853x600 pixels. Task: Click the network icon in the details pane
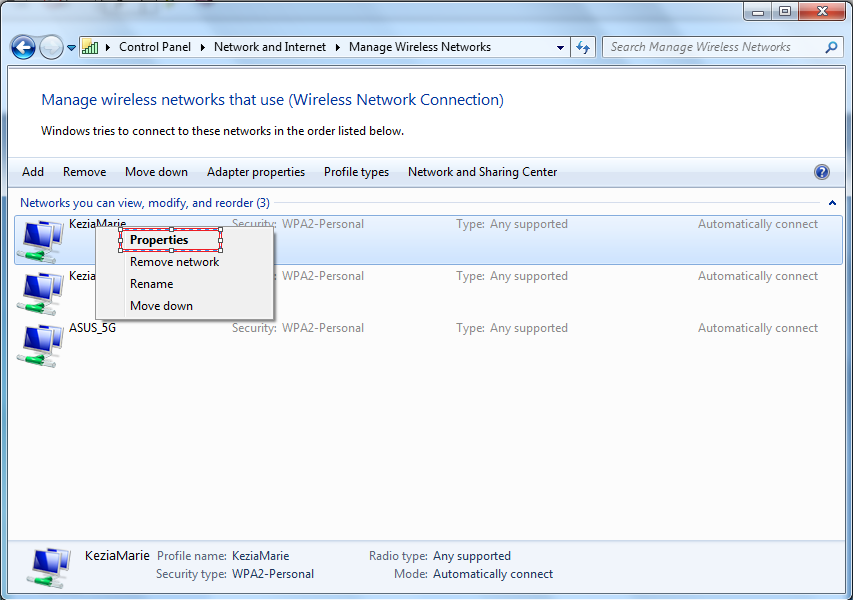pos(48,567)
